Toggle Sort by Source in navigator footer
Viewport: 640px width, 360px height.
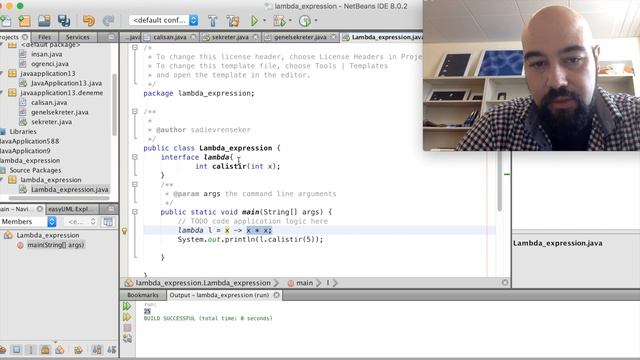pyautogui.click(x=112, y=350)
